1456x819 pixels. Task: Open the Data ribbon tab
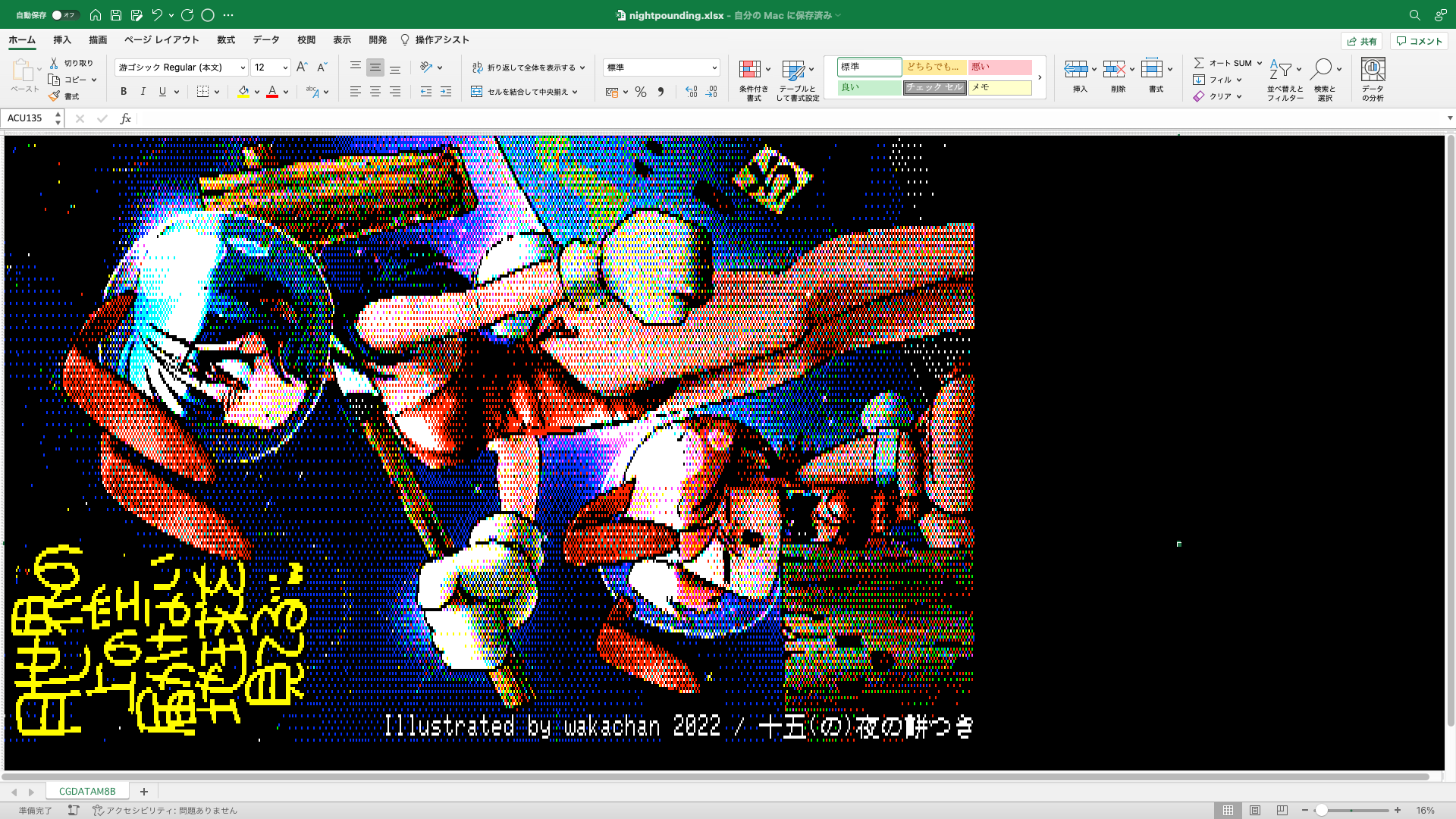266,40
